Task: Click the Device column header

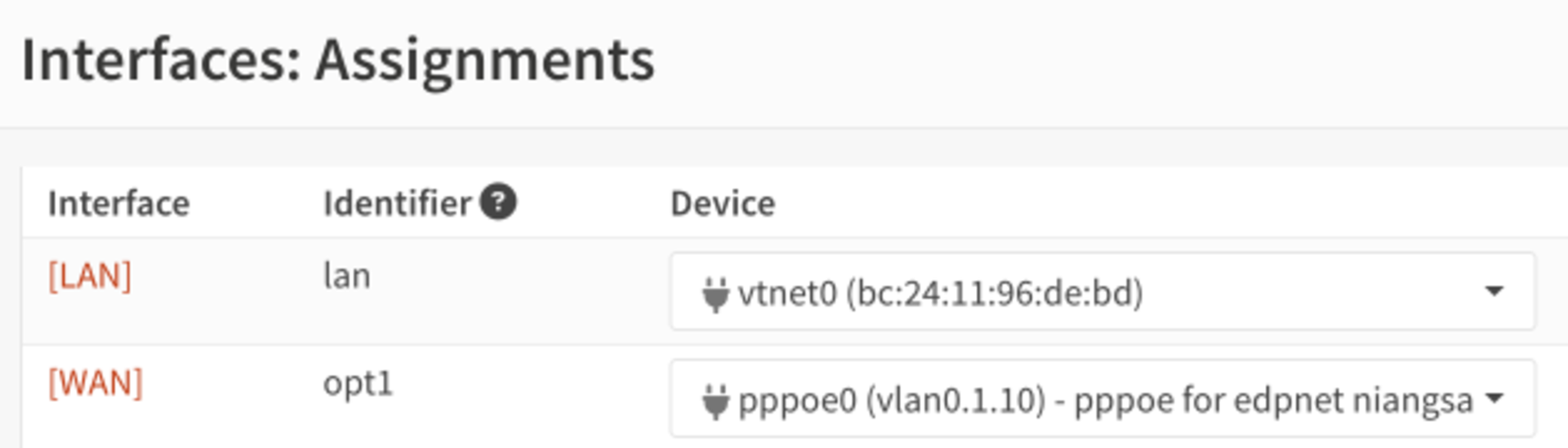Action: point(723,203)
